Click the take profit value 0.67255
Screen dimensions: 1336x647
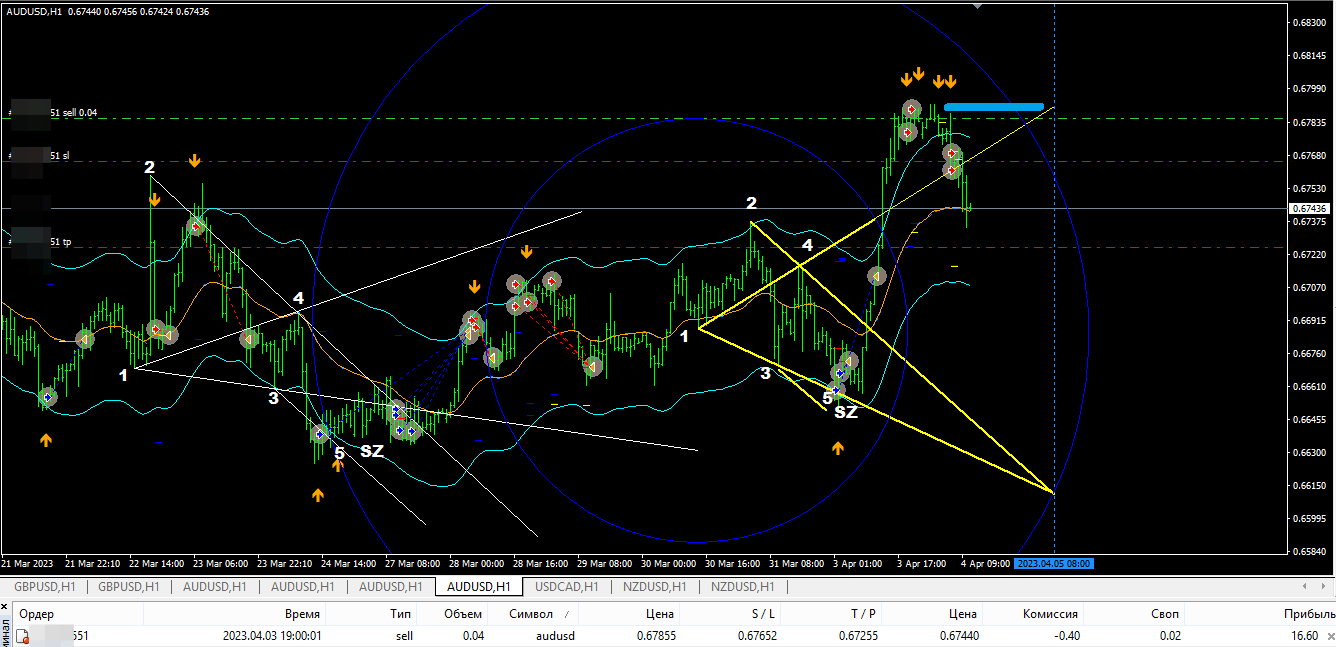858,636
